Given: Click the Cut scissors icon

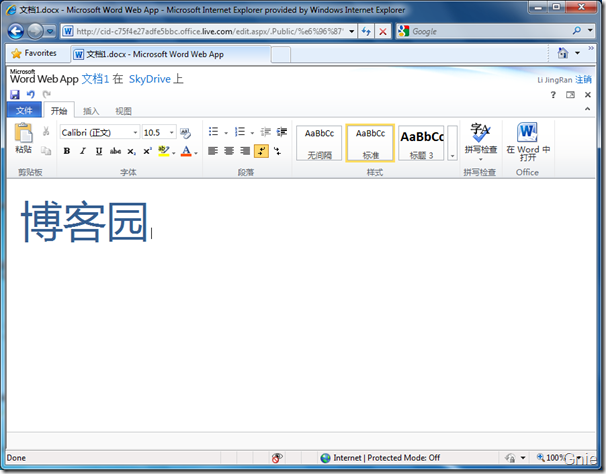Looking at the screenshot, I should tap(46, 131).
